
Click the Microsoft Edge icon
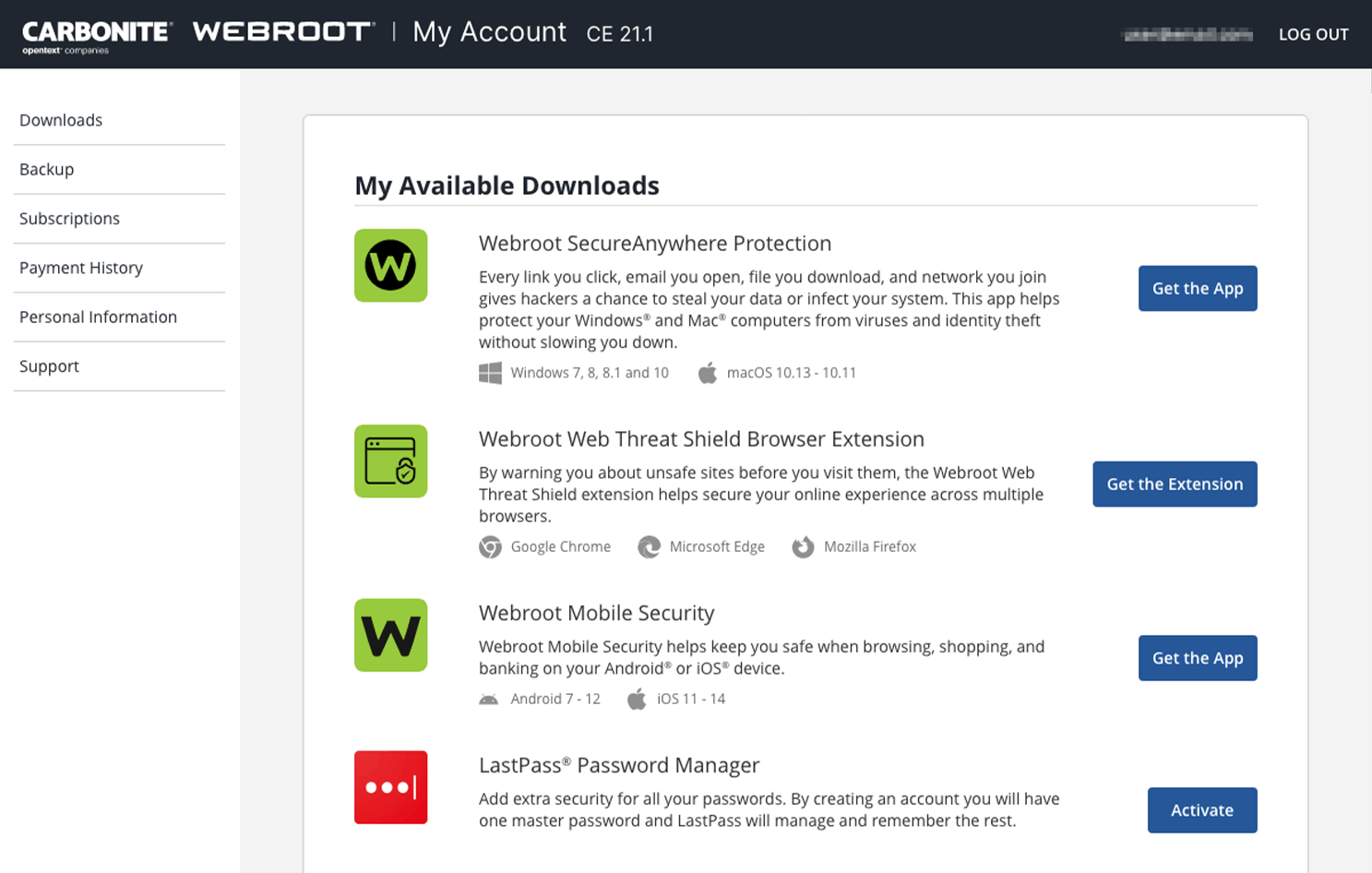(x=650, y=547)
